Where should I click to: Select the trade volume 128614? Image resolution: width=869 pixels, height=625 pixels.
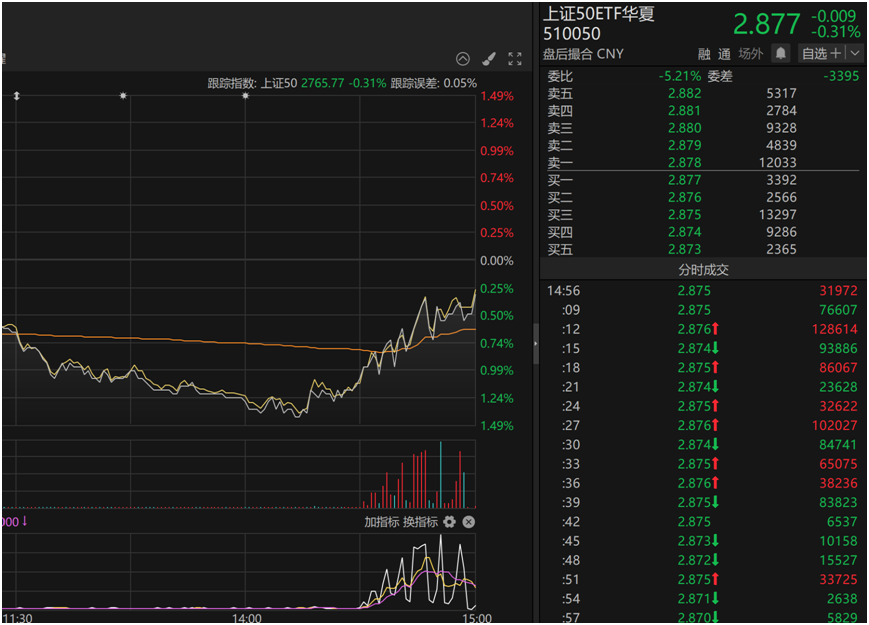pyautogui.click(x=835, y=329)
